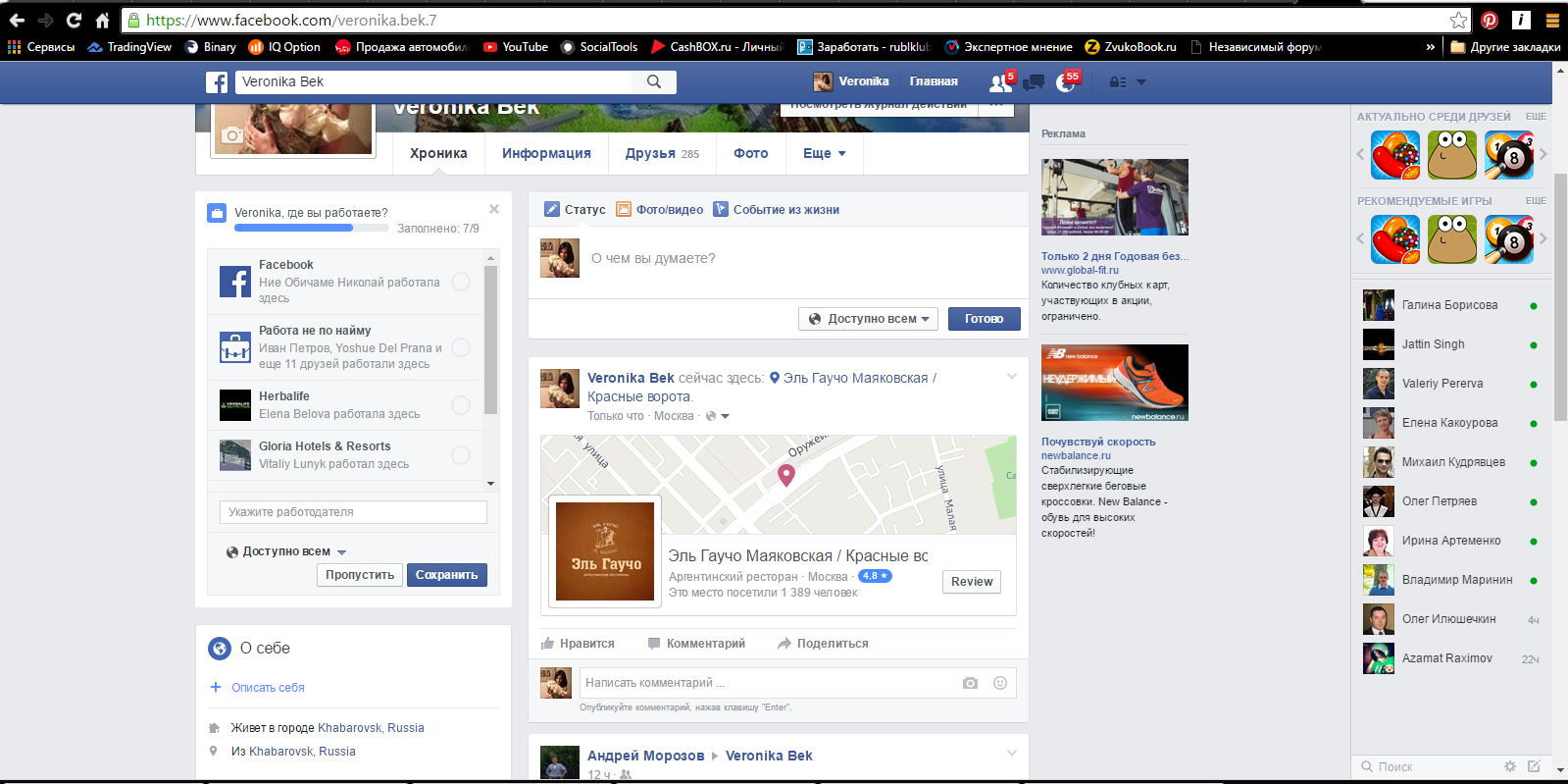Image resolution: width=1568 pixels, height=784 pixels.
Task: Click Пропустить button
Action: click(x=360, y=575)
